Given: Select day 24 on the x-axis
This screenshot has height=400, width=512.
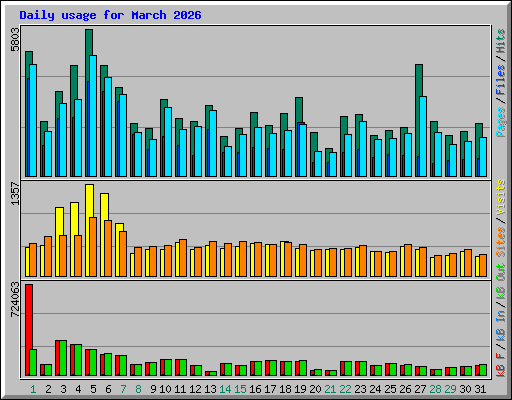Looking at the screenshot, I should [375, 389].
